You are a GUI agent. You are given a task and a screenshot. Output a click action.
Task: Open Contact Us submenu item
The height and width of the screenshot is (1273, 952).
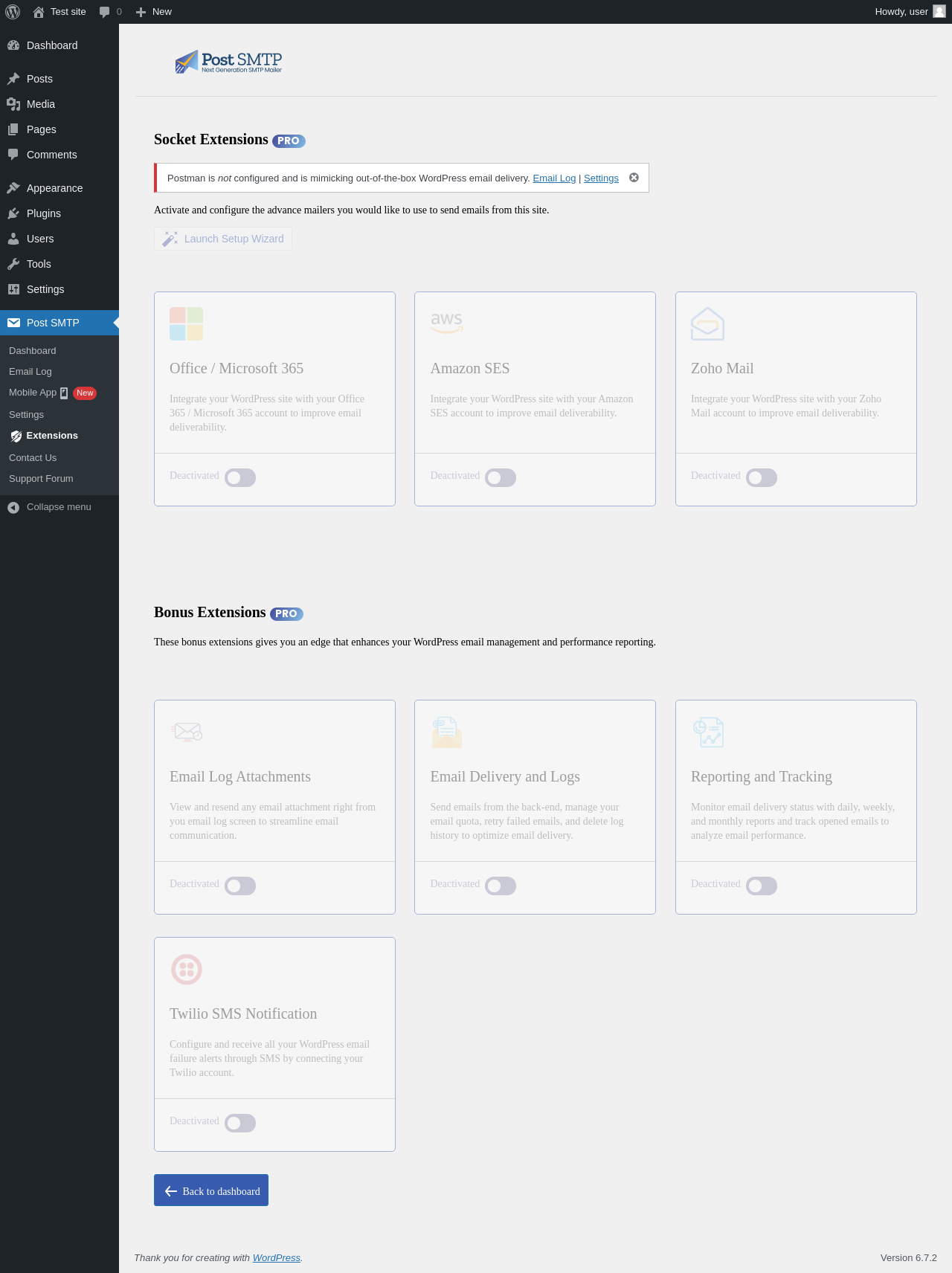[x=59, y=458]
